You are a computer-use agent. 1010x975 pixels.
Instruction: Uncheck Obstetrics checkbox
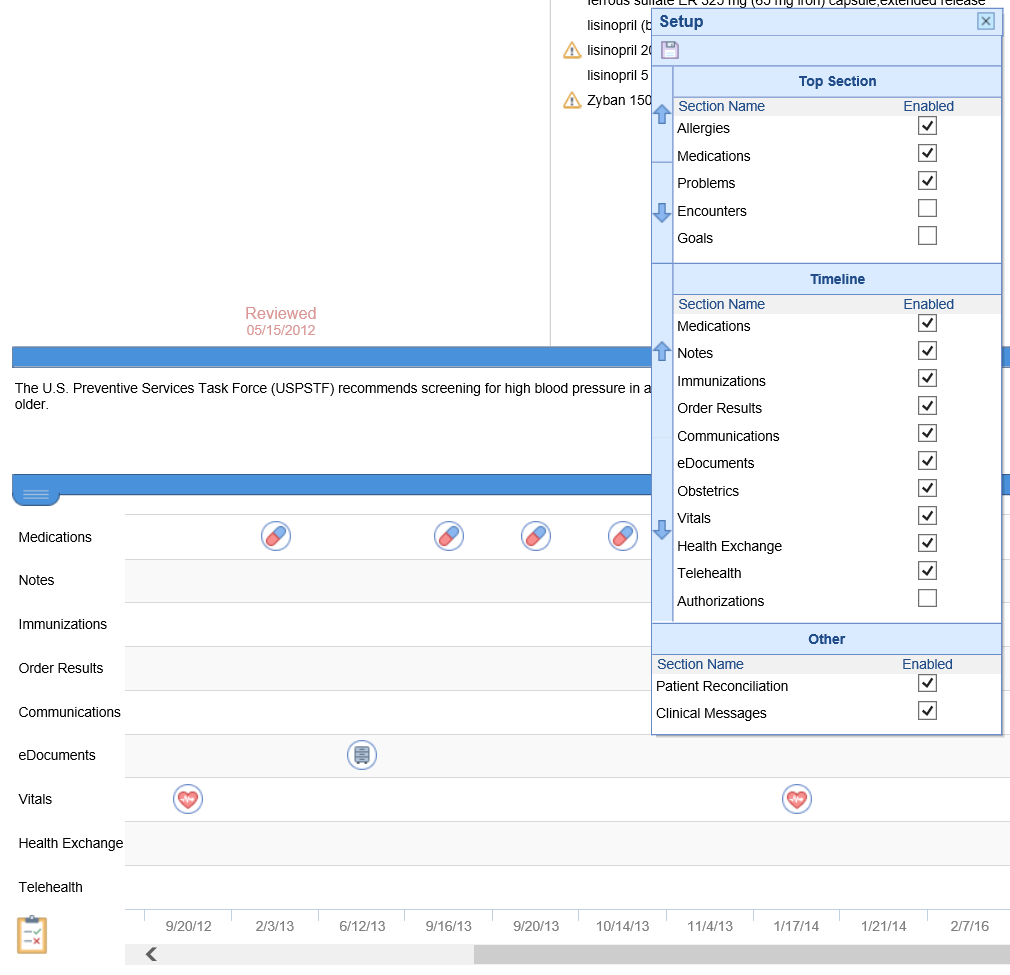click(x=928, y=489)
